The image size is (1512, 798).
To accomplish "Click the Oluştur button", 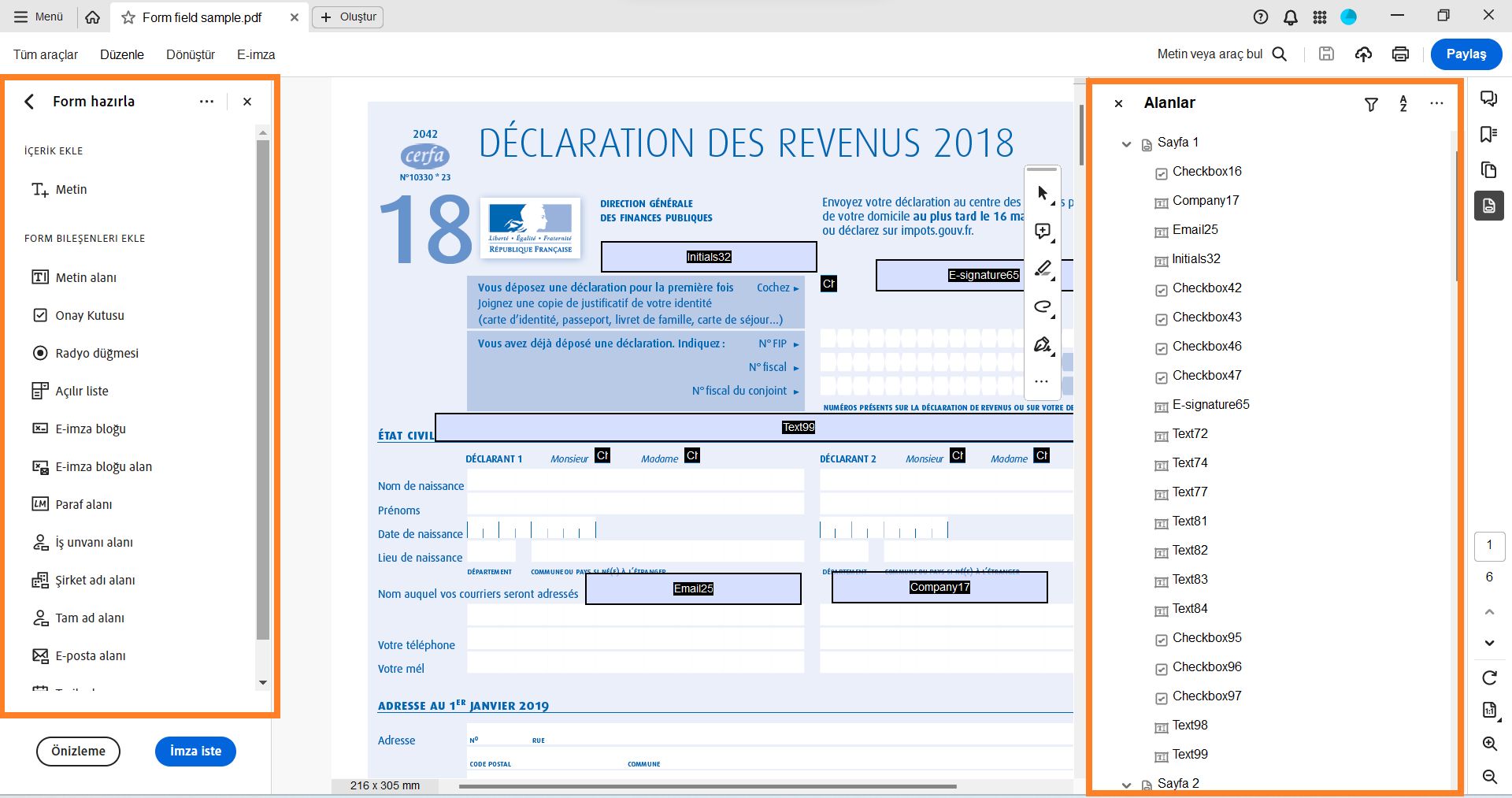I will click(x=348, y=17).
